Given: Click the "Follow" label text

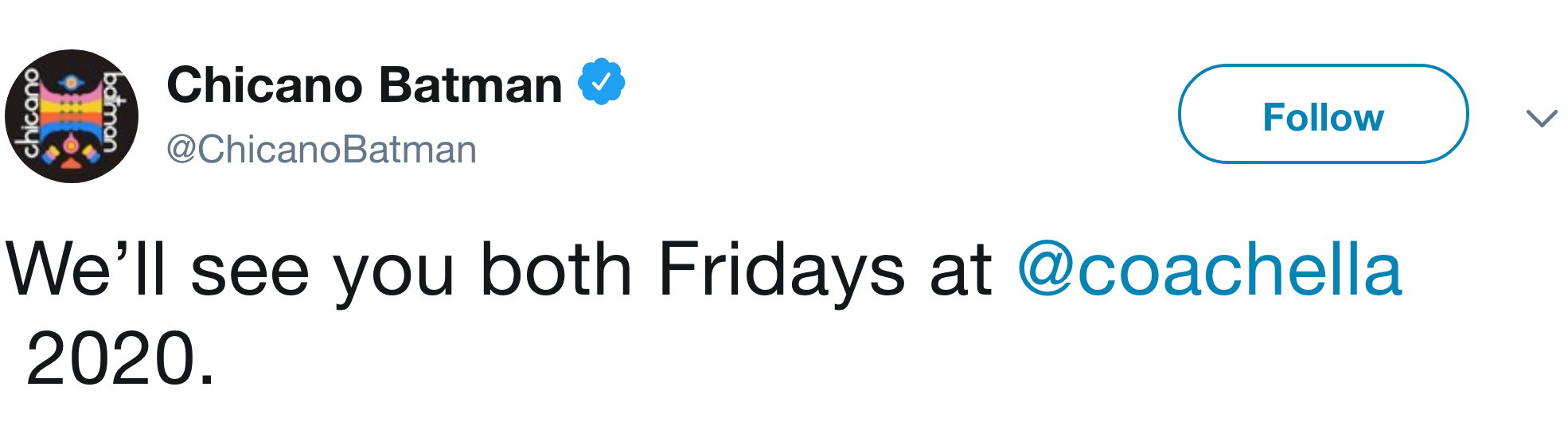Looking at the screenshot, I should point(1323,117).
